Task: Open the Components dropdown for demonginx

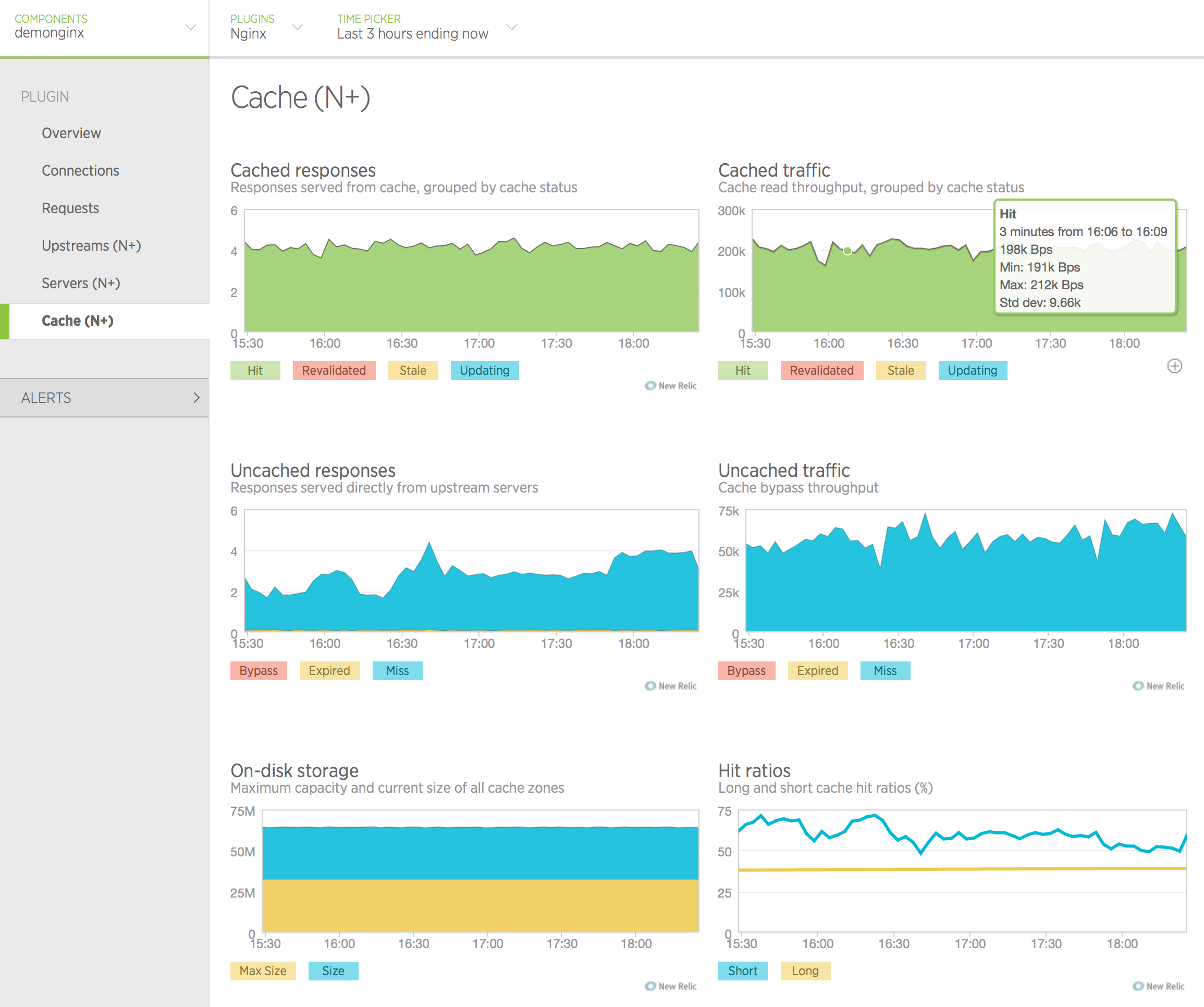Action: 190,27
